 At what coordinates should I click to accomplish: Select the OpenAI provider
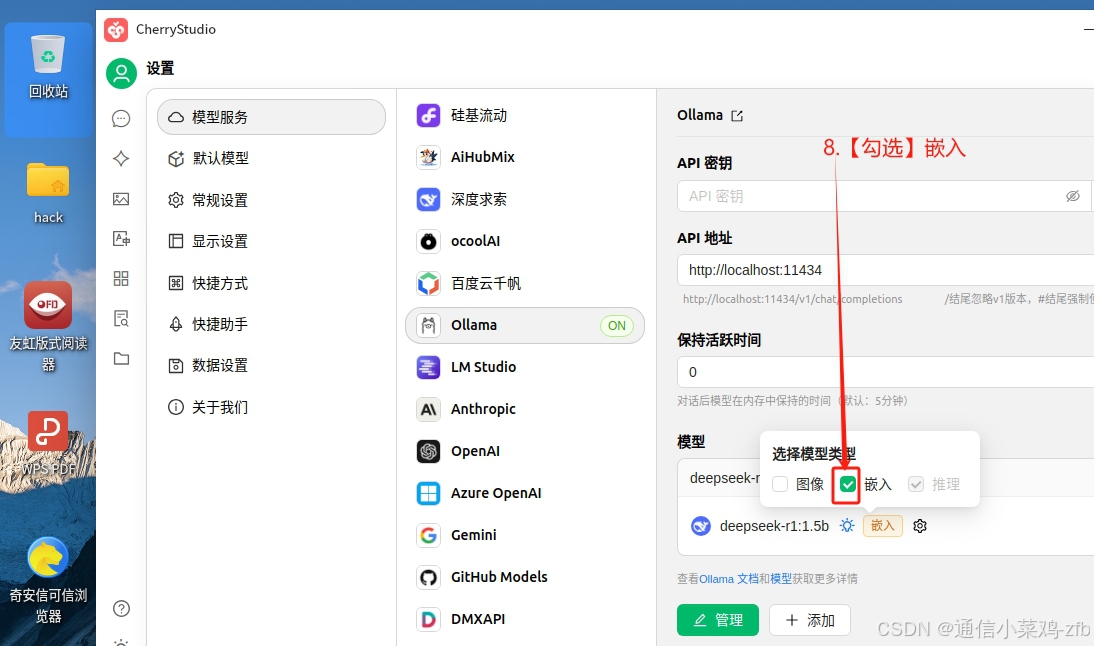tap(525, 451)
